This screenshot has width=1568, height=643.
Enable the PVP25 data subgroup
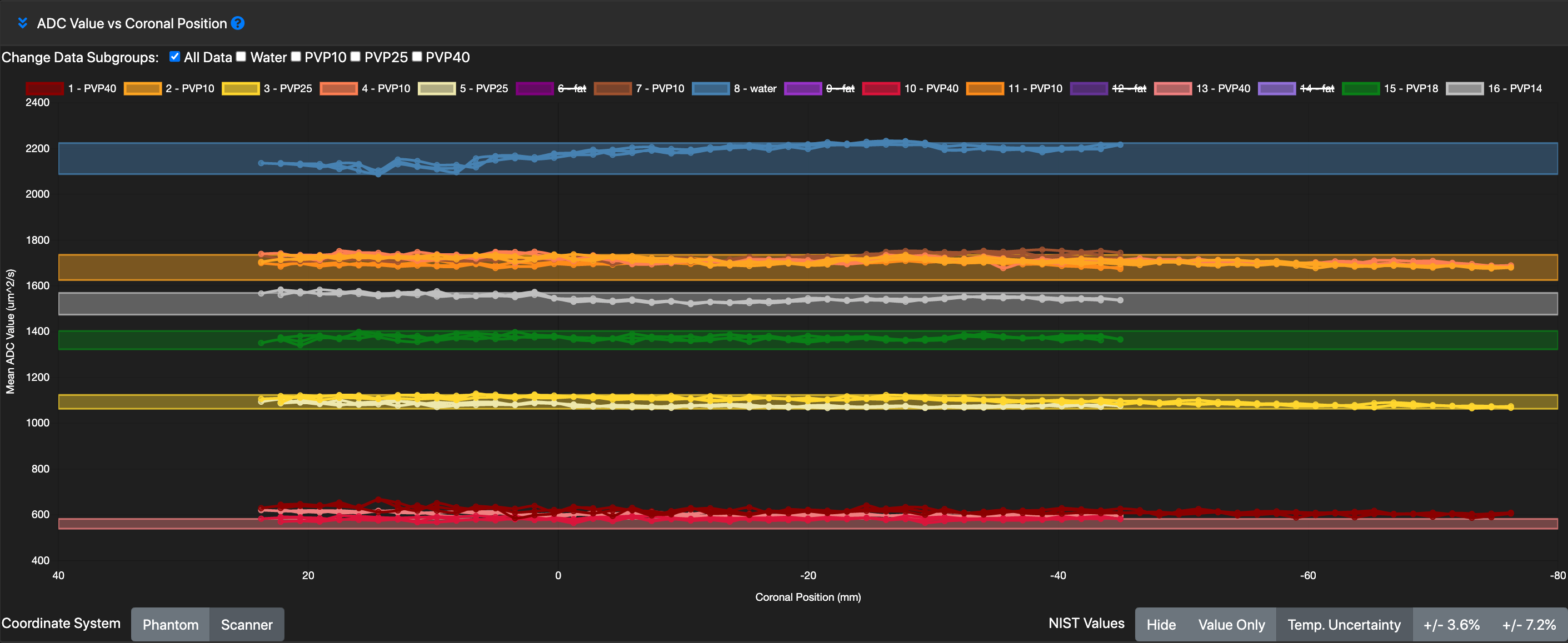(356, 56)
